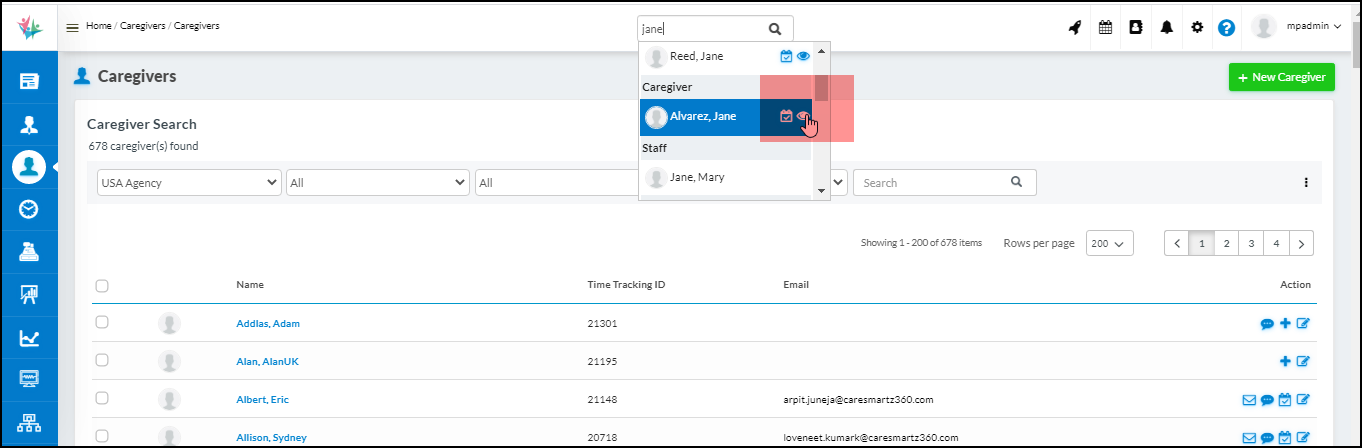This screenshot has height=448, width=1362.
Task: Open the org chart sidebar icon
Action: coord(29,422)
